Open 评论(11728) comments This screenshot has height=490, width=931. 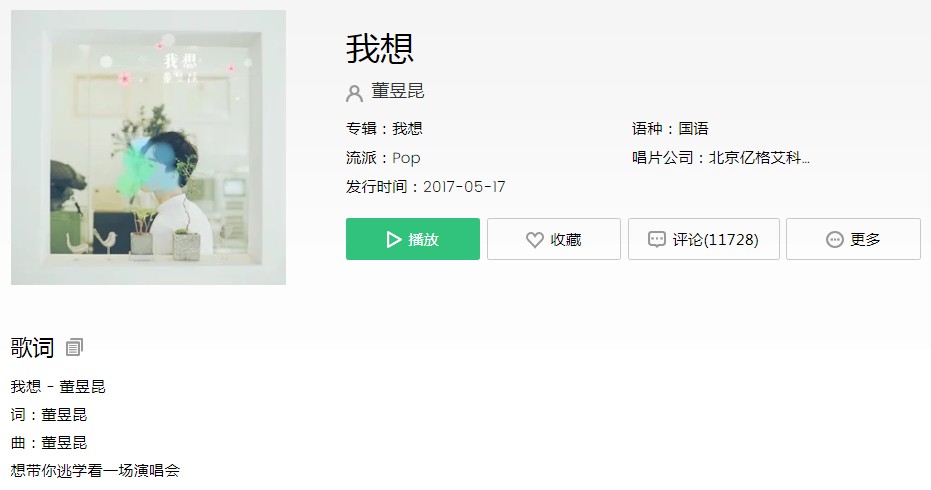point(704,239)
